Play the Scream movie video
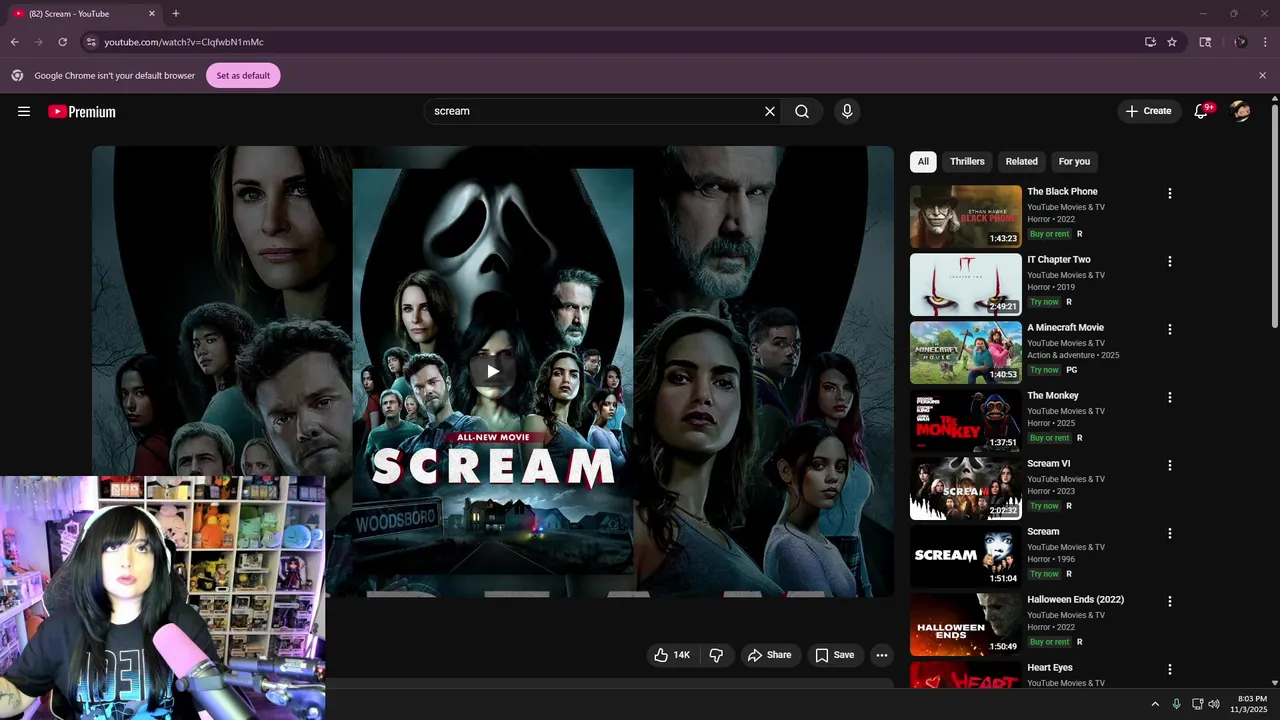The height and width of the screenshot is (720, 1280). [493, 372]
